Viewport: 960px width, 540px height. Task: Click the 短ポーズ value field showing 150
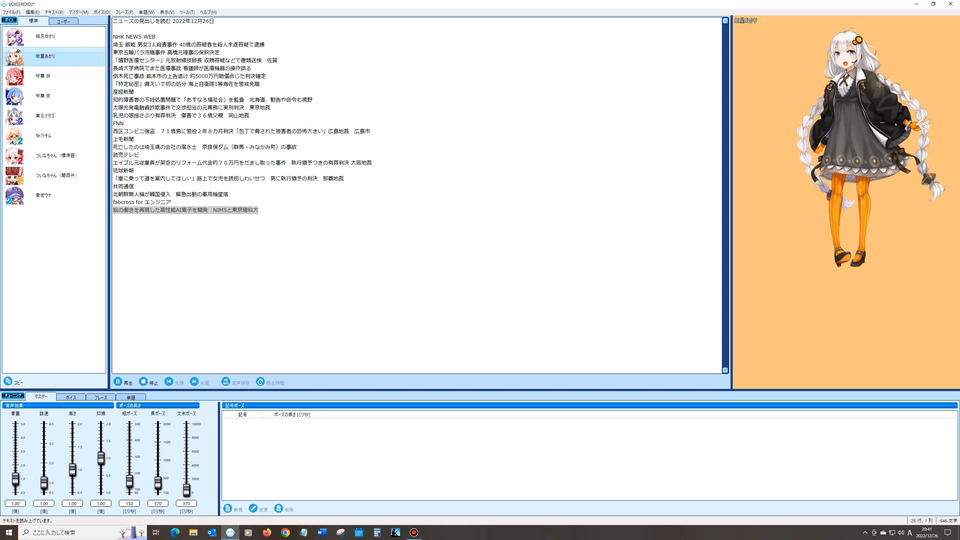(x=129, y=503)
